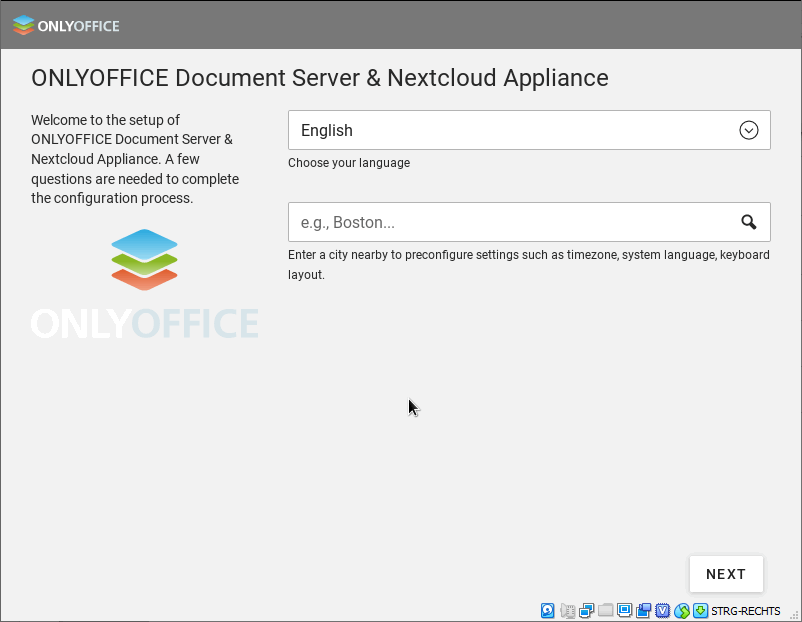The image size is (802, 622).
Task: Focus the city input field with Boston placeholder
Action: [x=510, y=222]
